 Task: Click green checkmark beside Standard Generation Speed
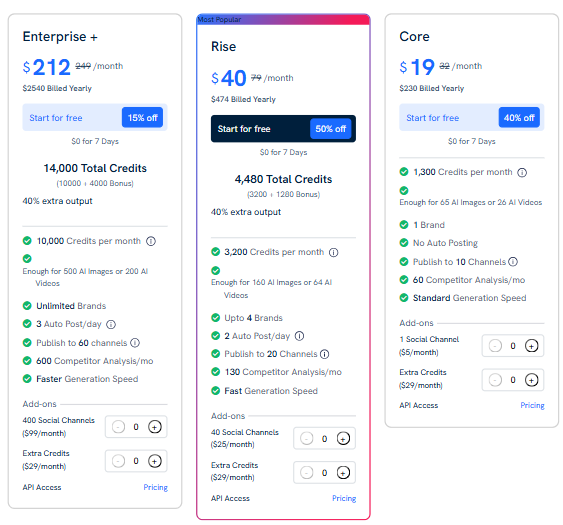click(404, 298)
